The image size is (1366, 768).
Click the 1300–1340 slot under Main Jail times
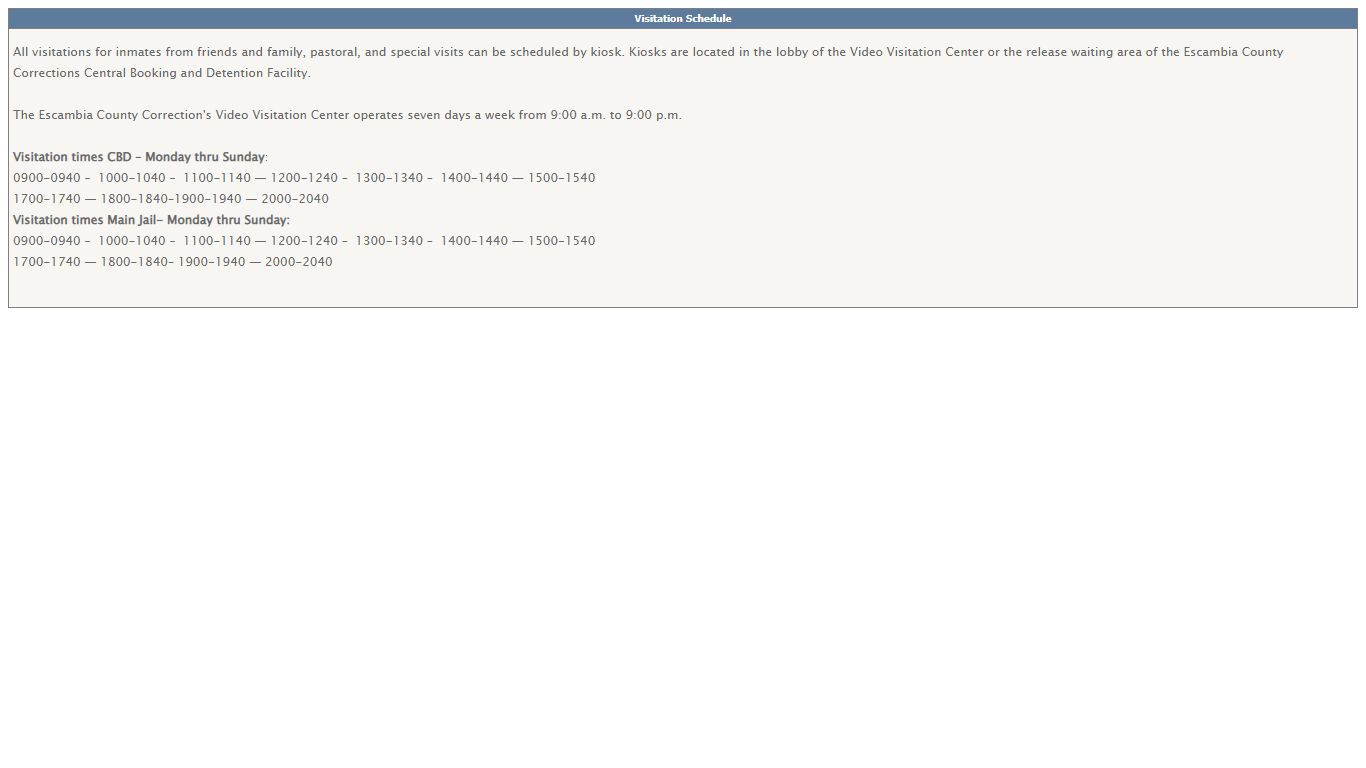click(389, 241)
